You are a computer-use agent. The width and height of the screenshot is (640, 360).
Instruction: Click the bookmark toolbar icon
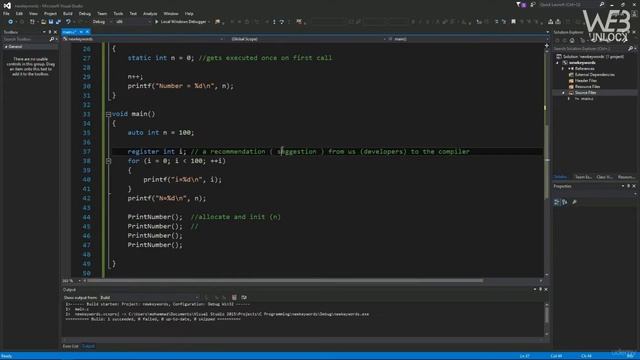point(513,22)
